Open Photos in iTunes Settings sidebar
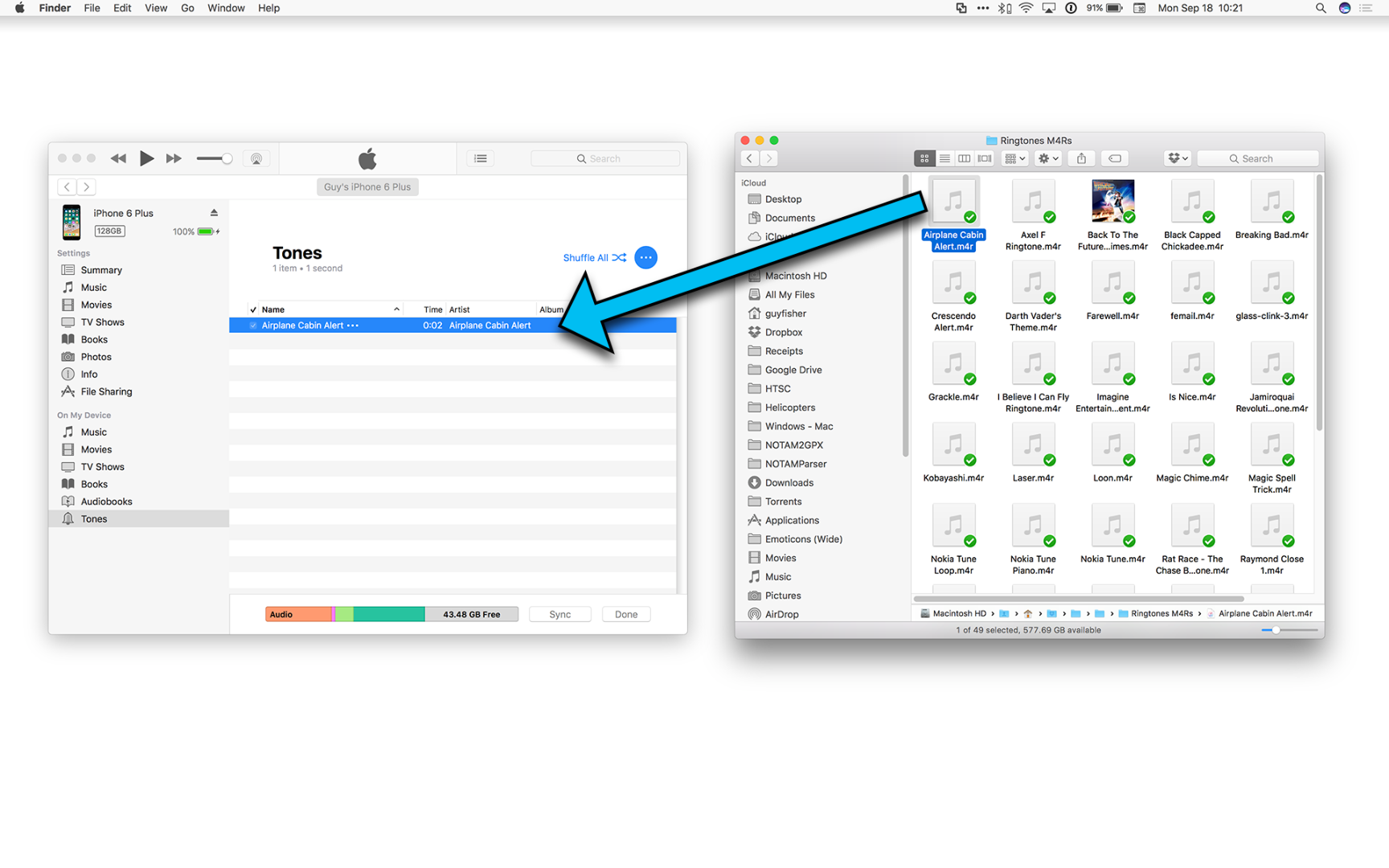Viewport: 1389px width, 868px height. tap(96, 357)
